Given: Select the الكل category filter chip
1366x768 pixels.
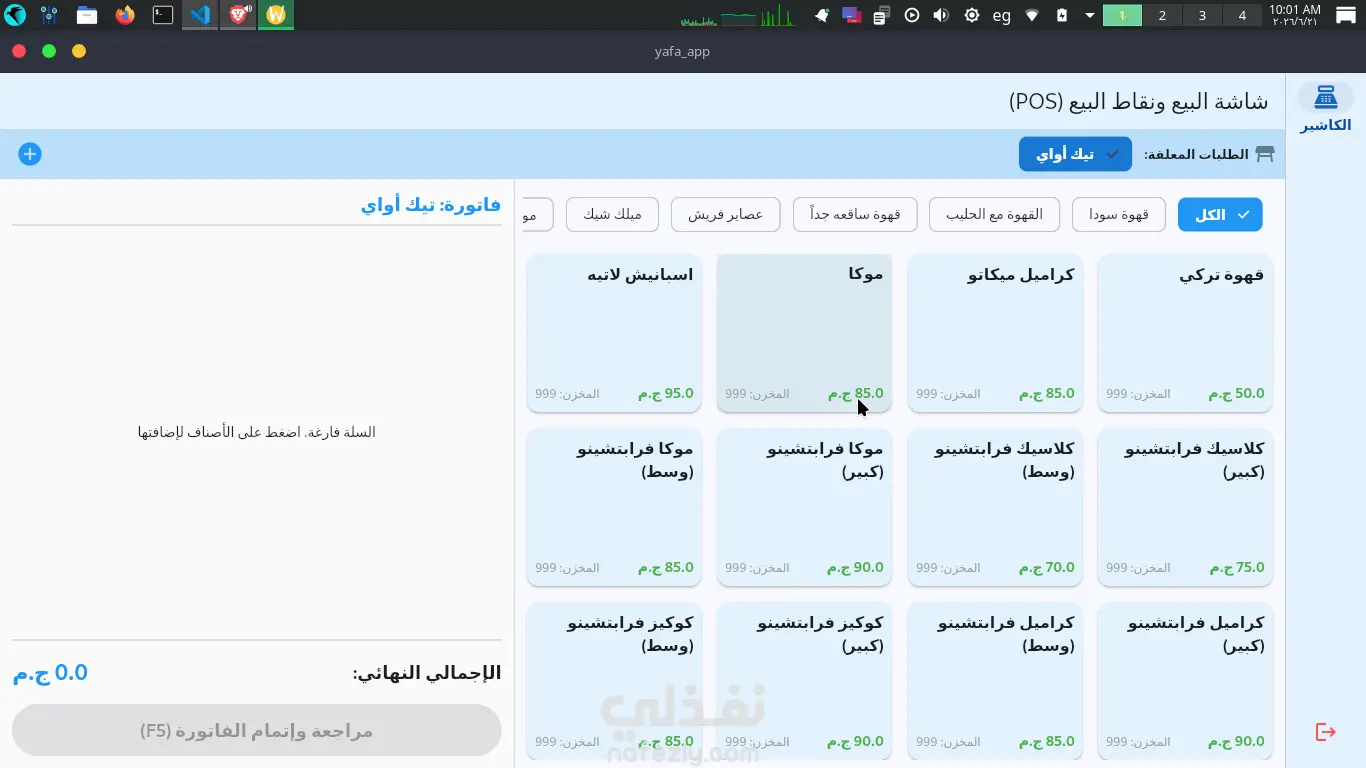Looking at the screenshot, I should point(1220,215).
